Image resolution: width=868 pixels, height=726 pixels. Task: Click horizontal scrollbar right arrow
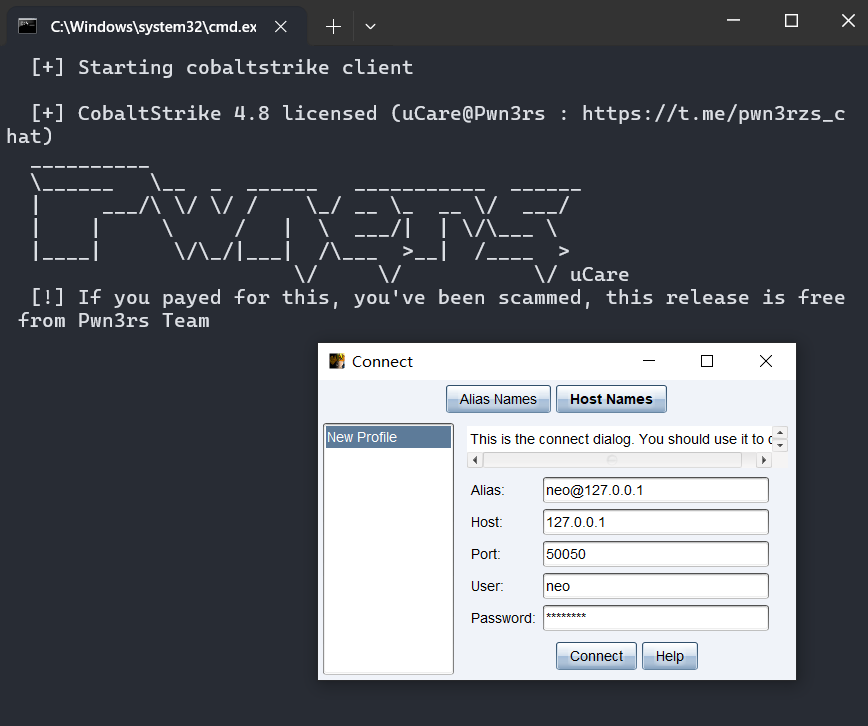[764, 460]
